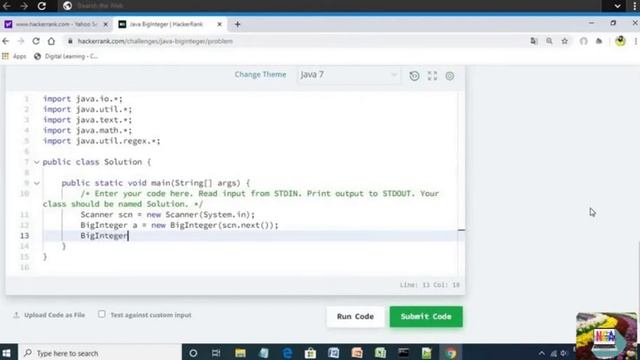Click the globe icon in the top dark bar
The width and height of the screenshot is (640, 360).
pyautogui.click(x=68, y=6)
